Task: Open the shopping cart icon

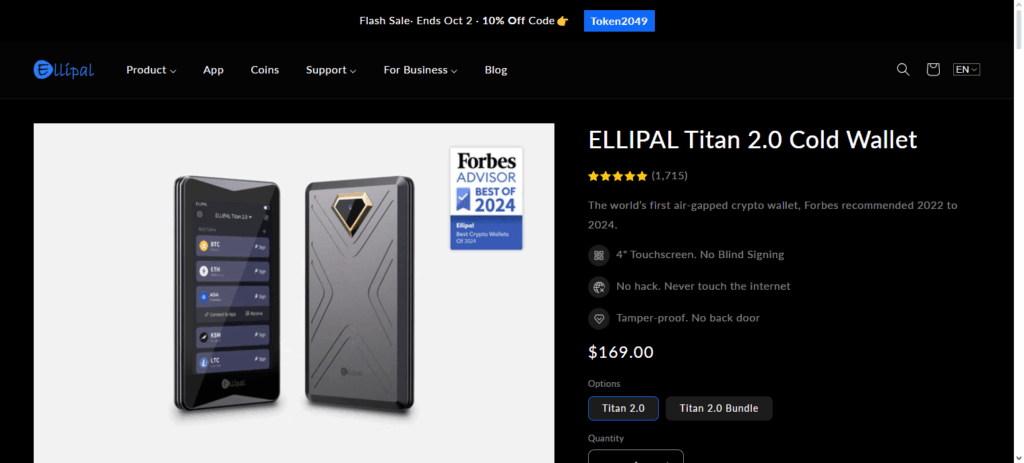Action: (x=933, y=69)
